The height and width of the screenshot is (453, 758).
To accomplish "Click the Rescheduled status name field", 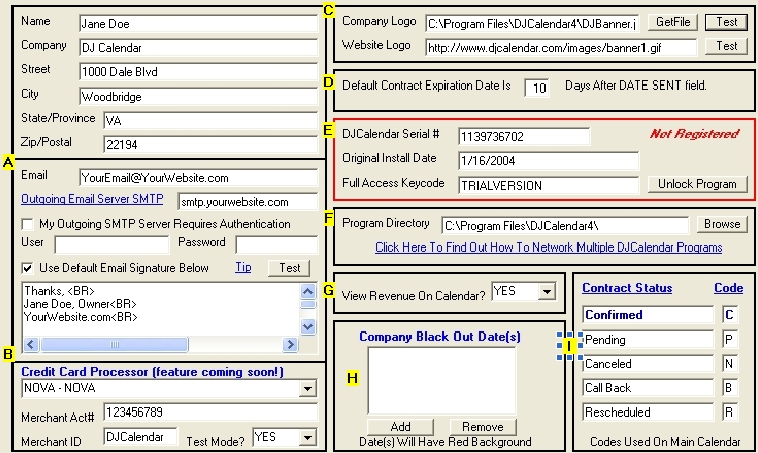I will pyautogui.click(x=648, y=412).
